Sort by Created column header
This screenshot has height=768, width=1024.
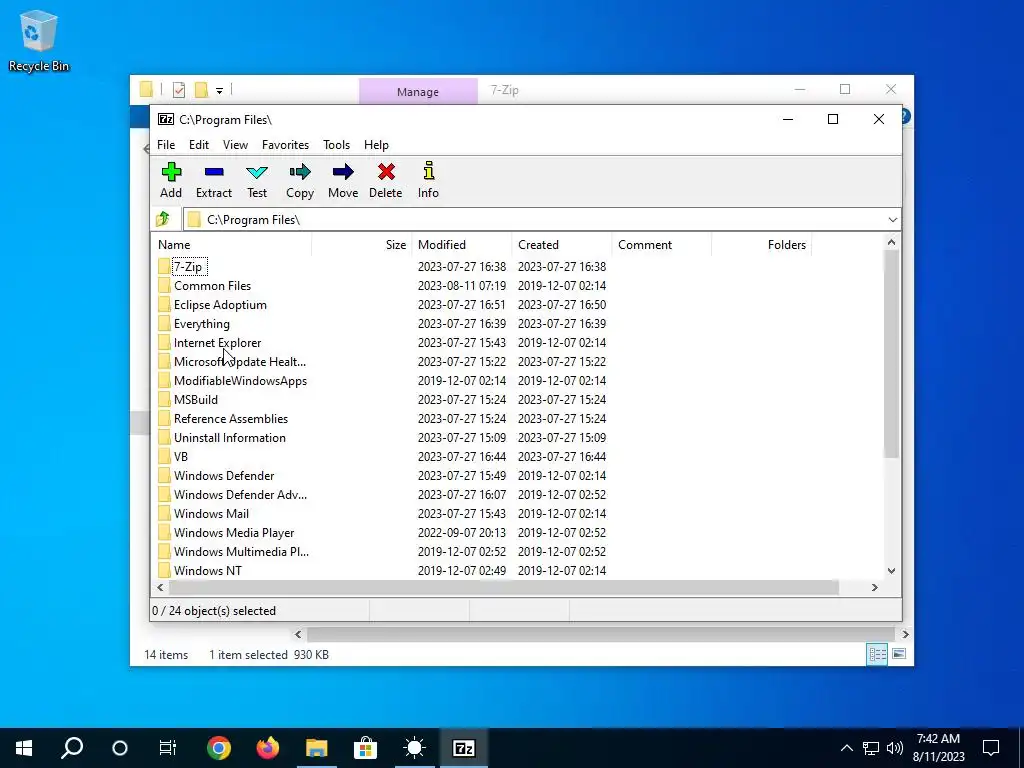coord(562,245)
